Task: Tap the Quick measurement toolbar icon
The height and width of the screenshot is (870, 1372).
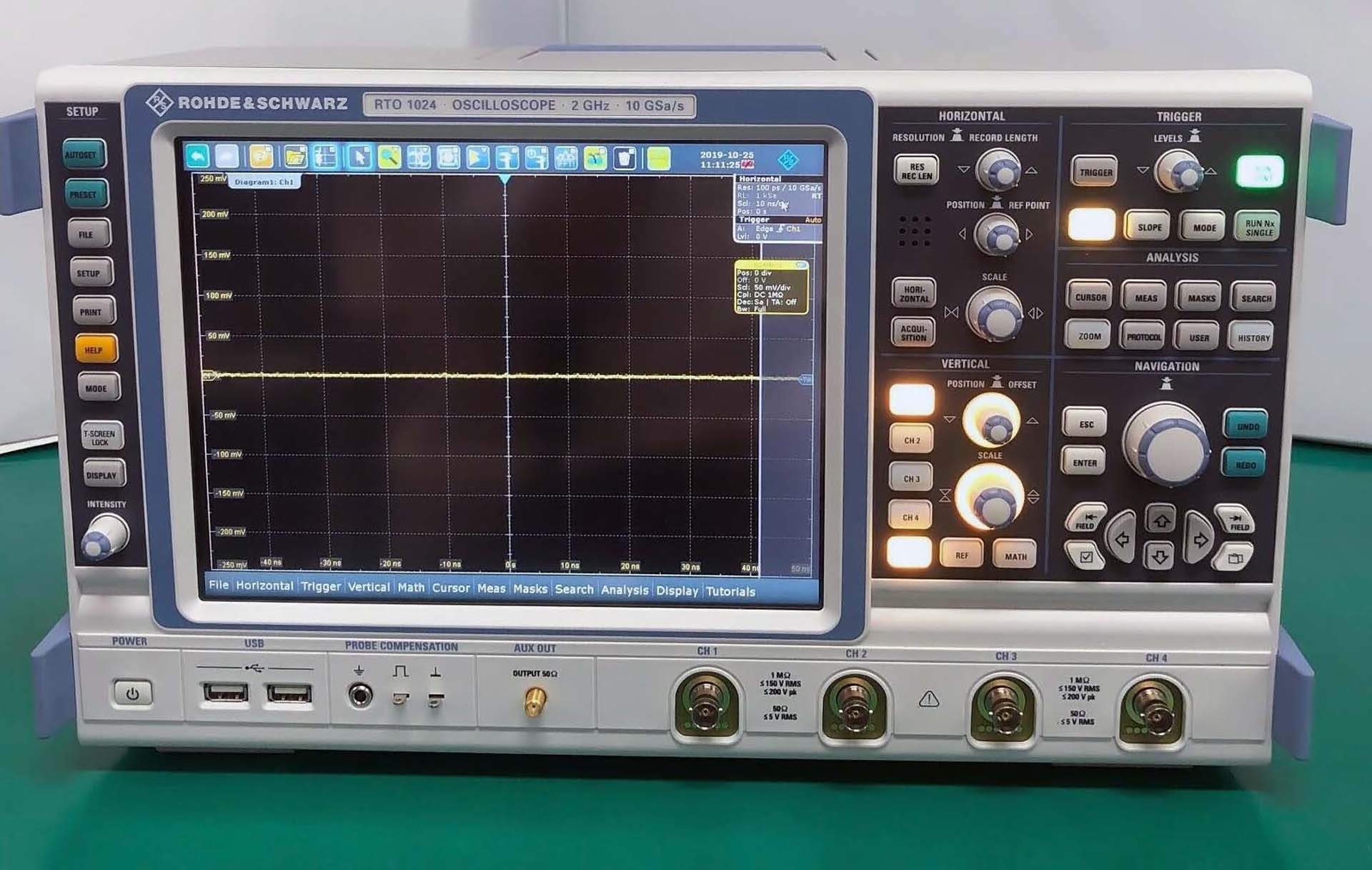Action: [x=537, y=158]
